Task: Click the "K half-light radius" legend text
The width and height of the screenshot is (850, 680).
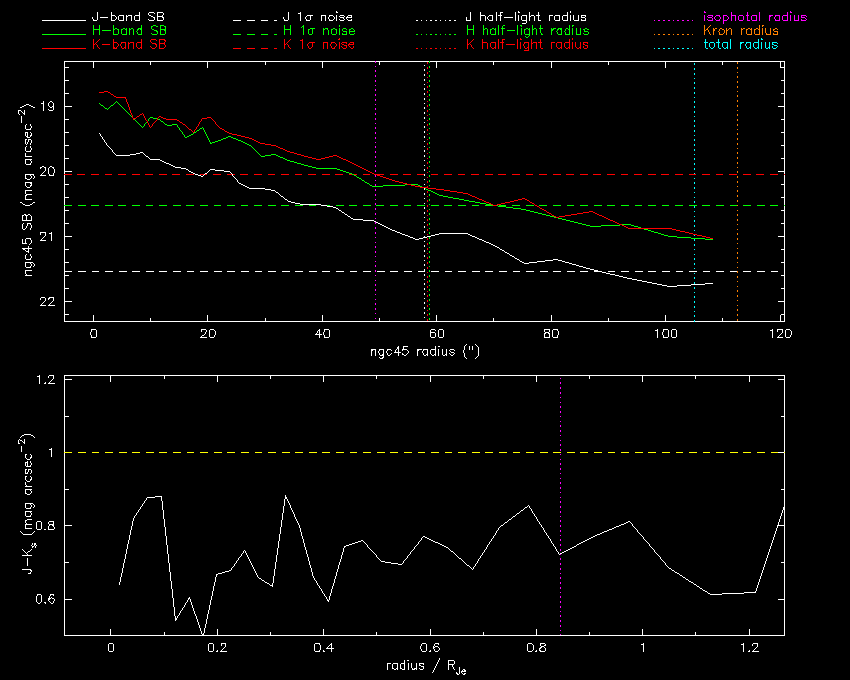Action: pyautogui.click(x=527, y=45)
